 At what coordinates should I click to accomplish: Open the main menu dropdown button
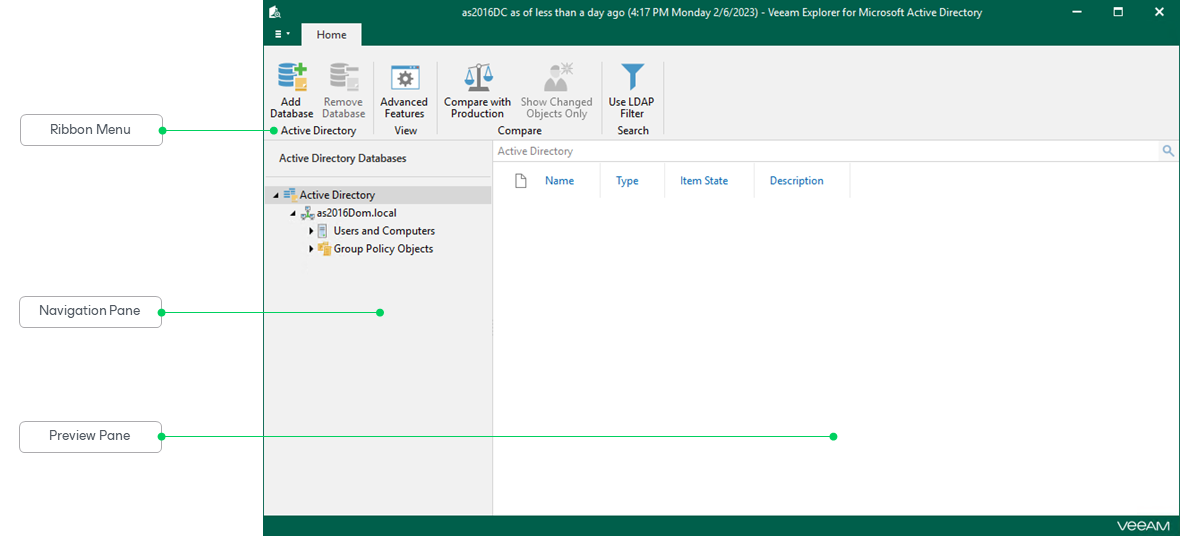282,34
